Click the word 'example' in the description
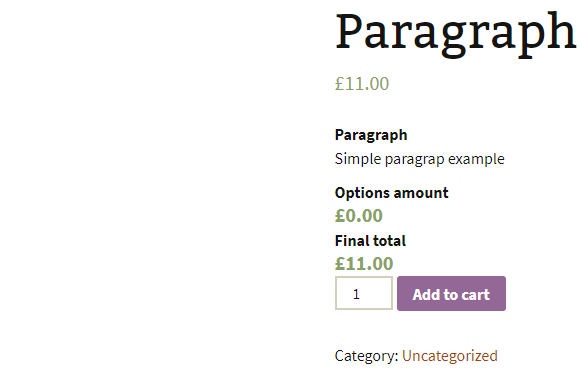This screenshot has height=380, width=580. pyautogui.click(x=476, y=159)
